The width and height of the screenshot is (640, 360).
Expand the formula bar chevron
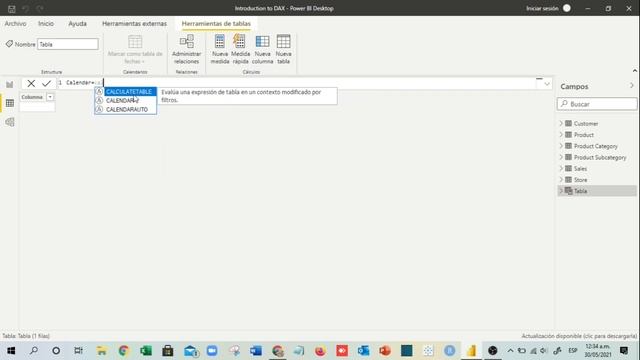[x=547, y=84]
